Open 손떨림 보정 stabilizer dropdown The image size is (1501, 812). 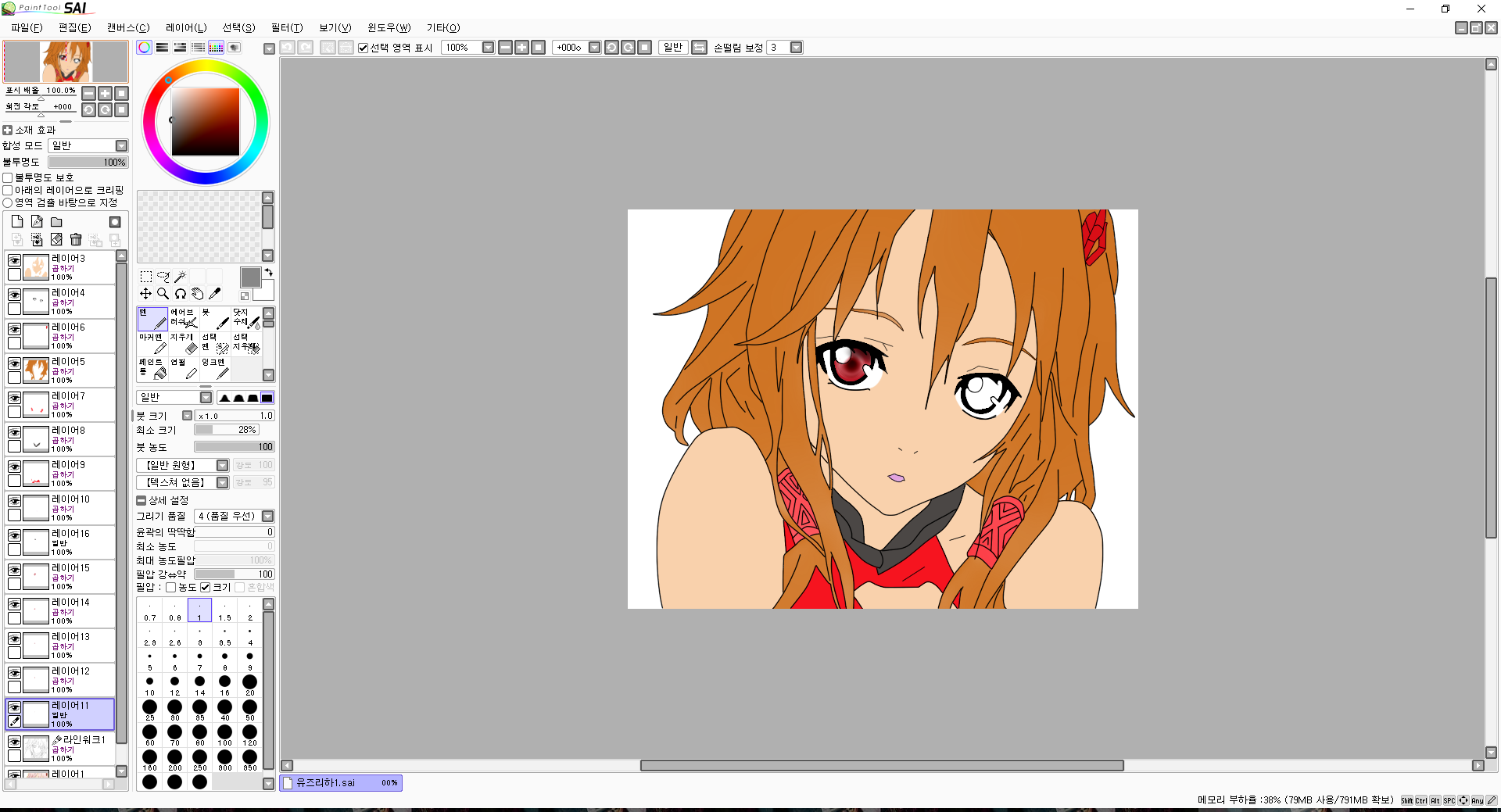click(797, 48)
